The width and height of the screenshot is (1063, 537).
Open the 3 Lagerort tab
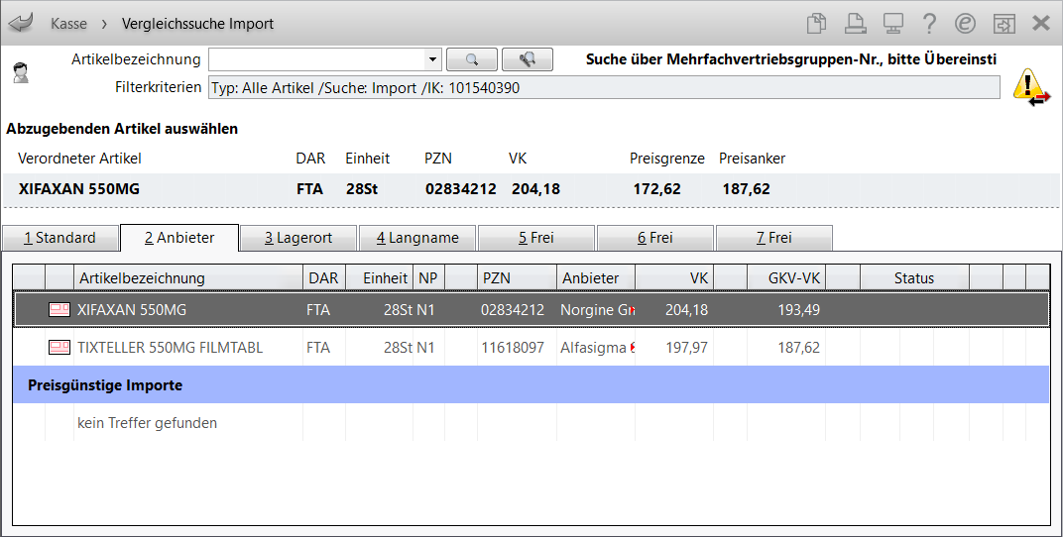(298, 238)
